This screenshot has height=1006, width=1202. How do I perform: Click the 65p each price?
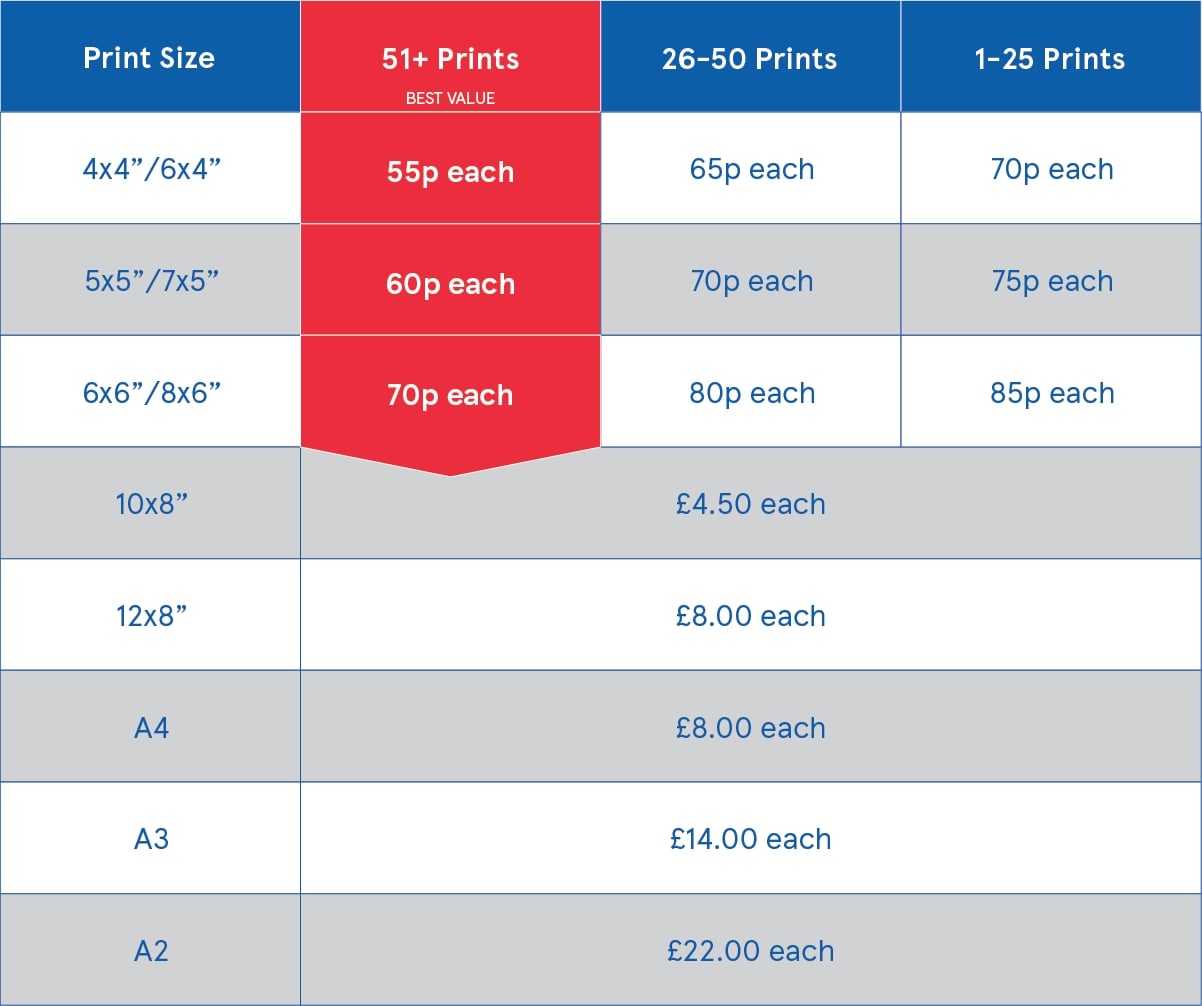click(x=752, y=169)
